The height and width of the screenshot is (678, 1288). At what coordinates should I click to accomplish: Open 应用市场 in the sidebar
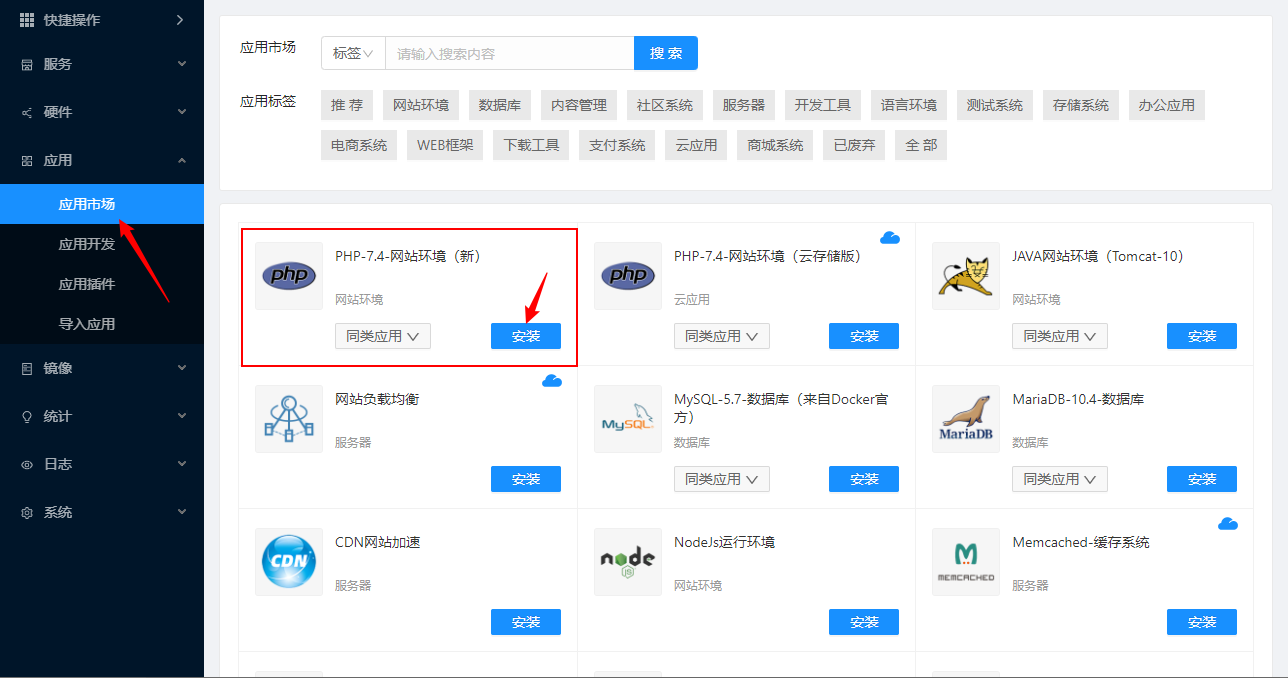tap(102, 204)
